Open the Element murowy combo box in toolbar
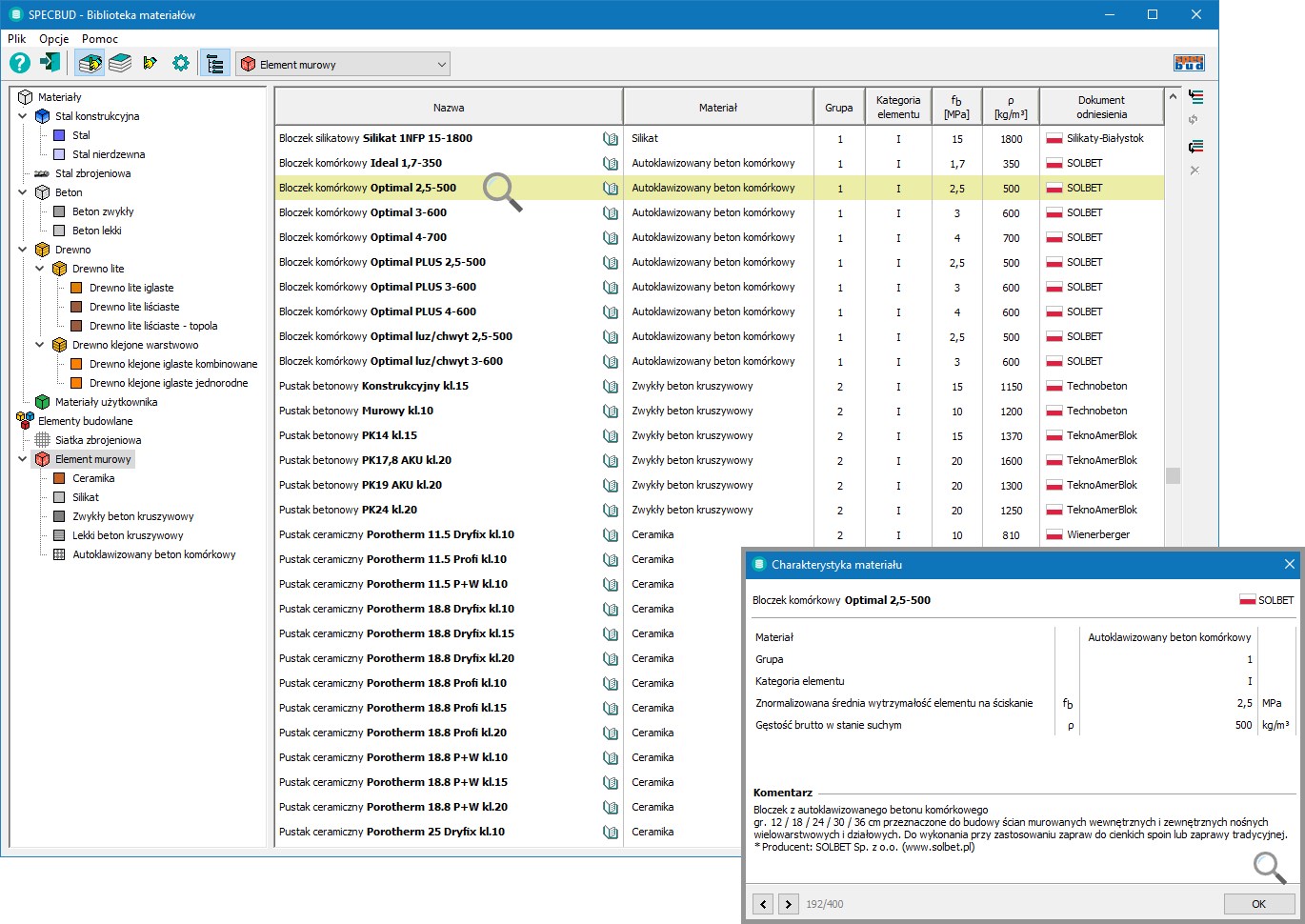This screenshot has height=924, width=1305. (x=343, y=64)
